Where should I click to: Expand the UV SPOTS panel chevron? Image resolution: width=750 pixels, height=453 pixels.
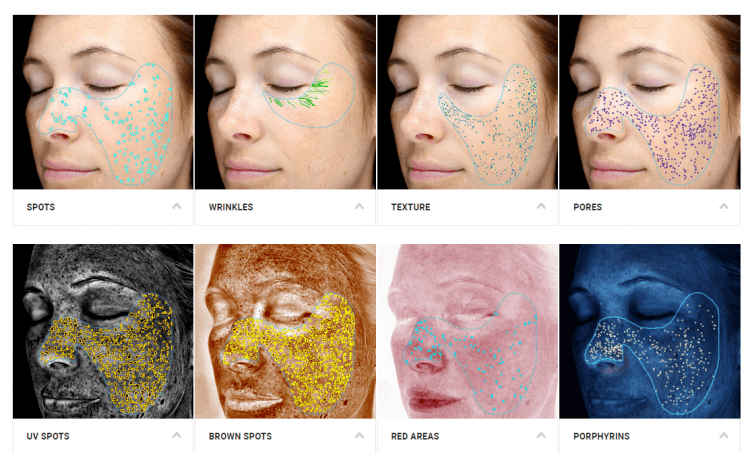(x=177, y=435)
